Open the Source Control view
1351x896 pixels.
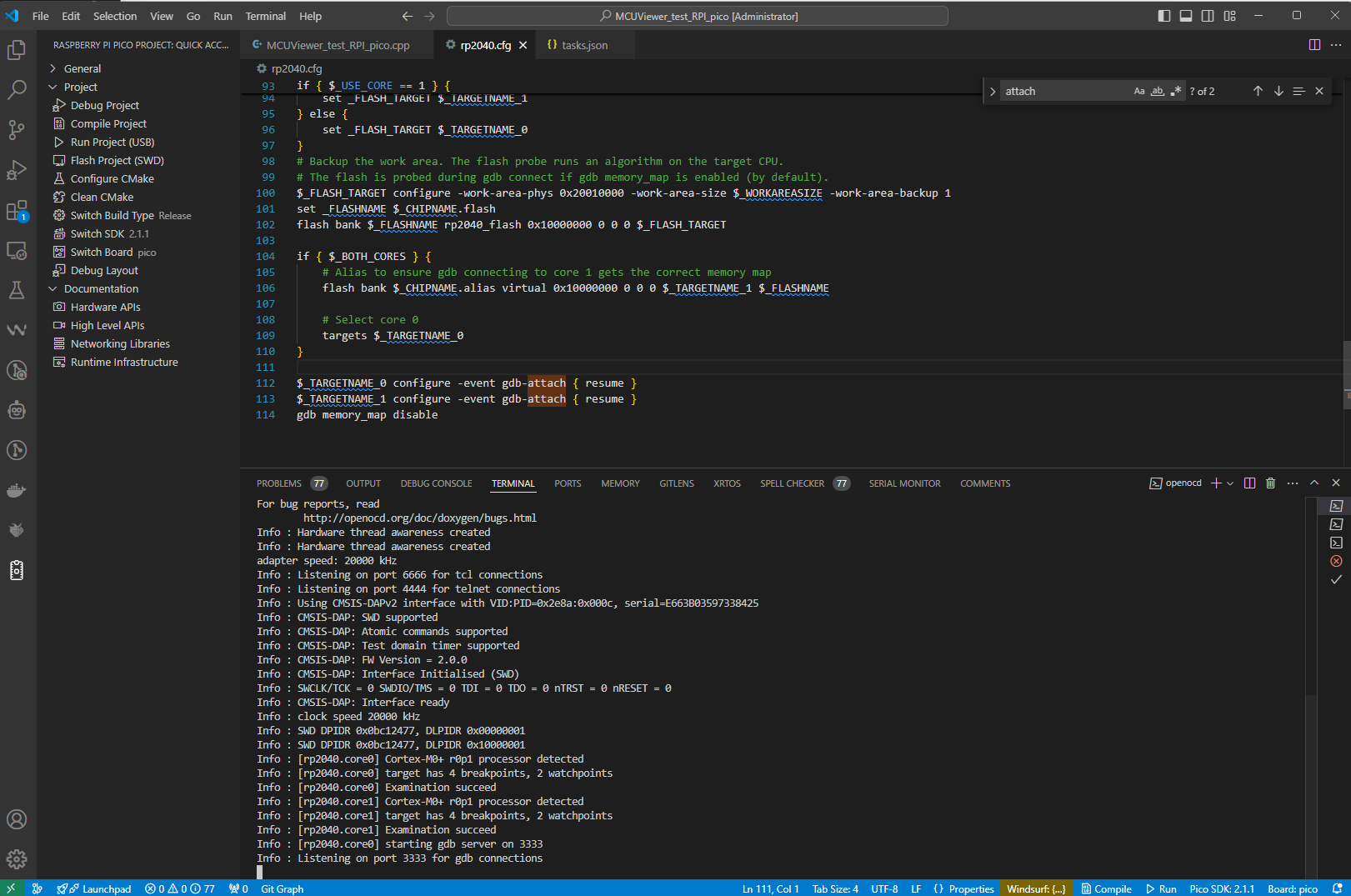[17, 129]
